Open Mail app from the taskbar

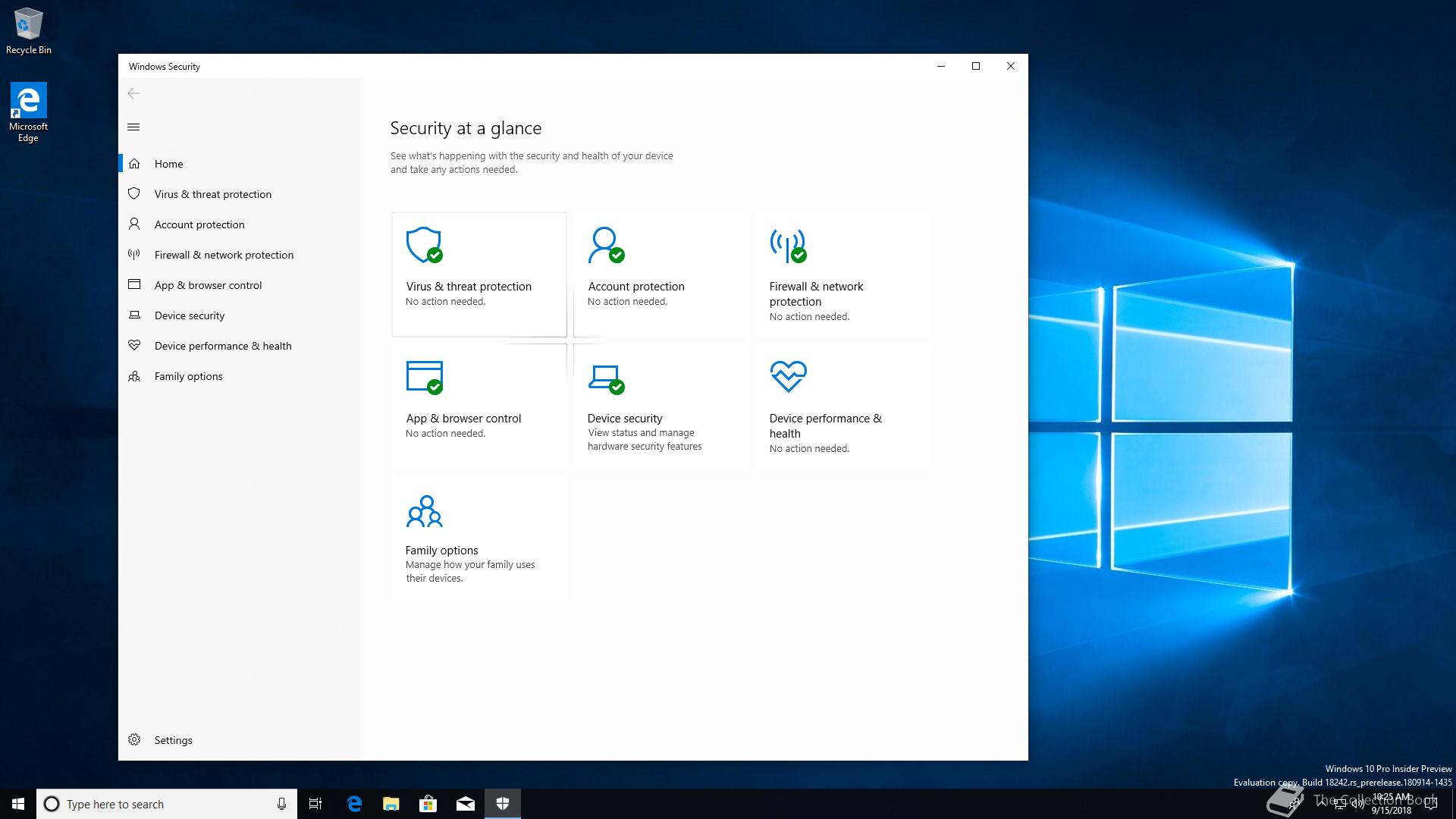pyautogui.click(x=466, y=804)
